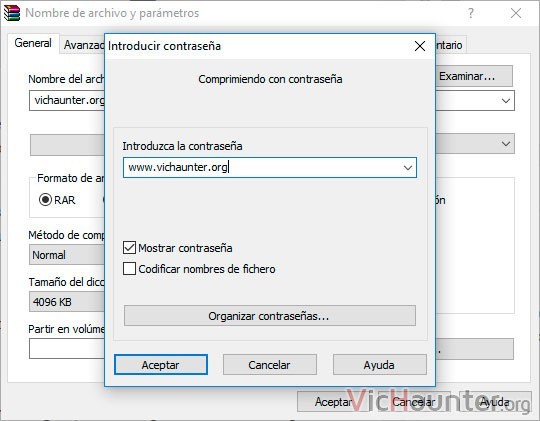Image resolution: width=540 pixels, height=421 pixels.
Task: Click the WinRAR books icon in title bar
Action: [12, 13]
